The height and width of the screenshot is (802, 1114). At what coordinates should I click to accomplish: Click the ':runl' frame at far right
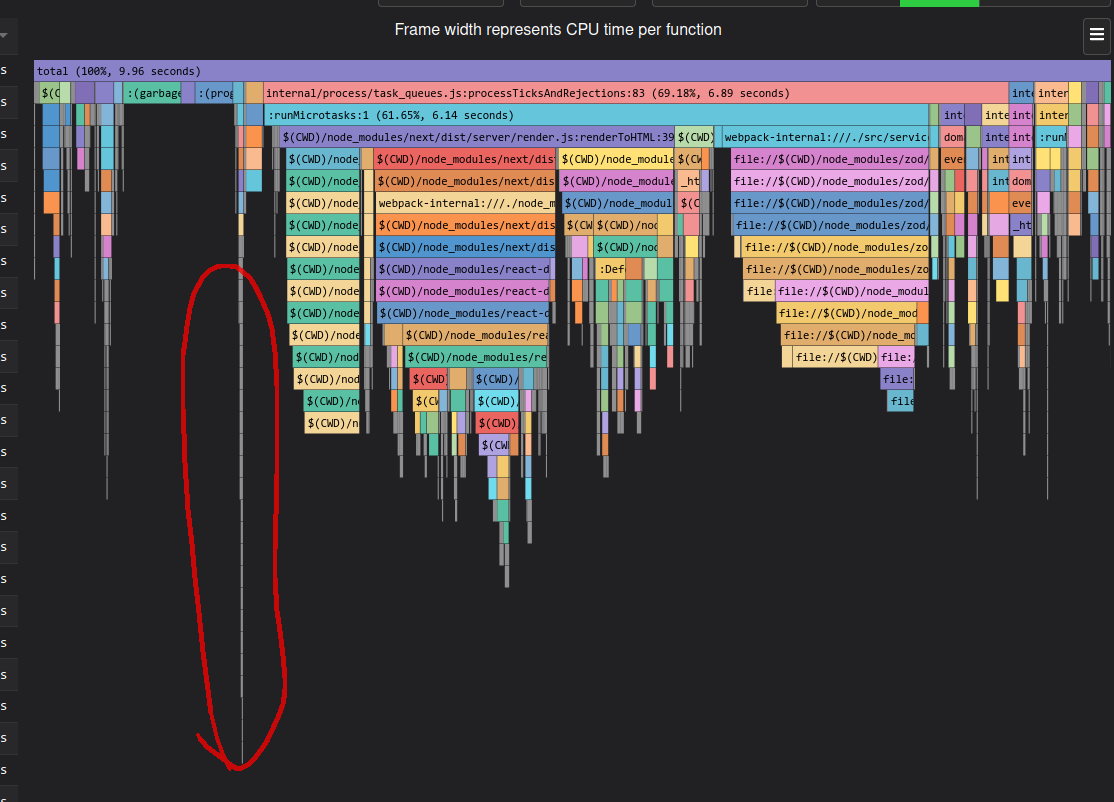(x=1051, y=137)
